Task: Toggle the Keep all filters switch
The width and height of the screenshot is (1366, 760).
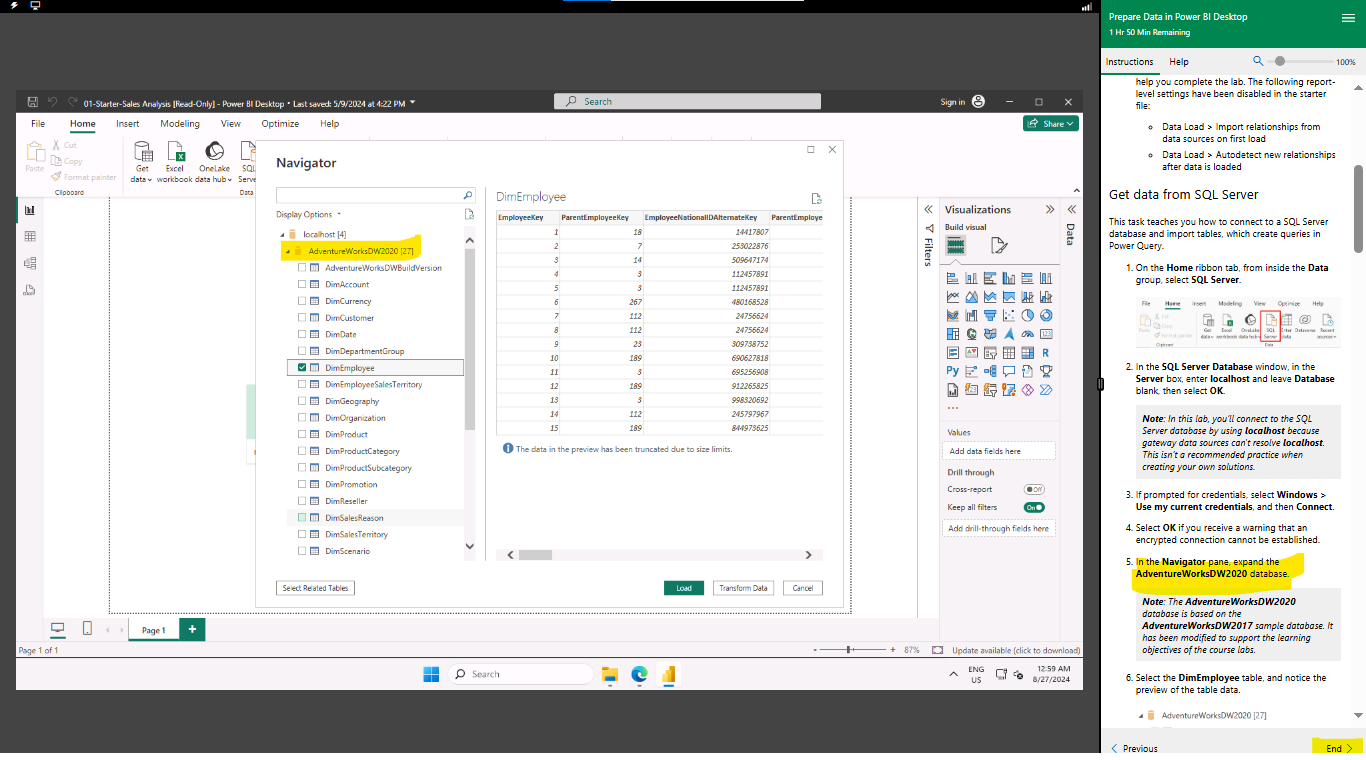Action: click(x=1034, y=507)
